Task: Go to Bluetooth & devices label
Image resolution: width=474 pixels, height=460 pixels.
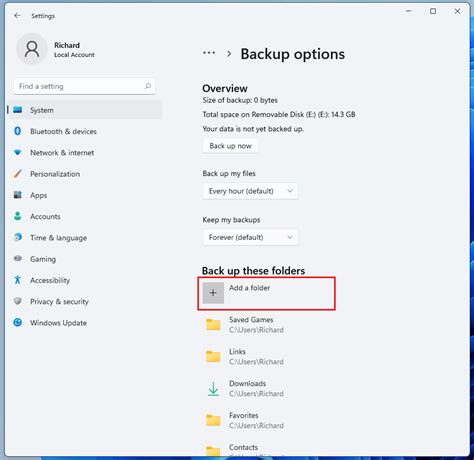Action: 63,131
